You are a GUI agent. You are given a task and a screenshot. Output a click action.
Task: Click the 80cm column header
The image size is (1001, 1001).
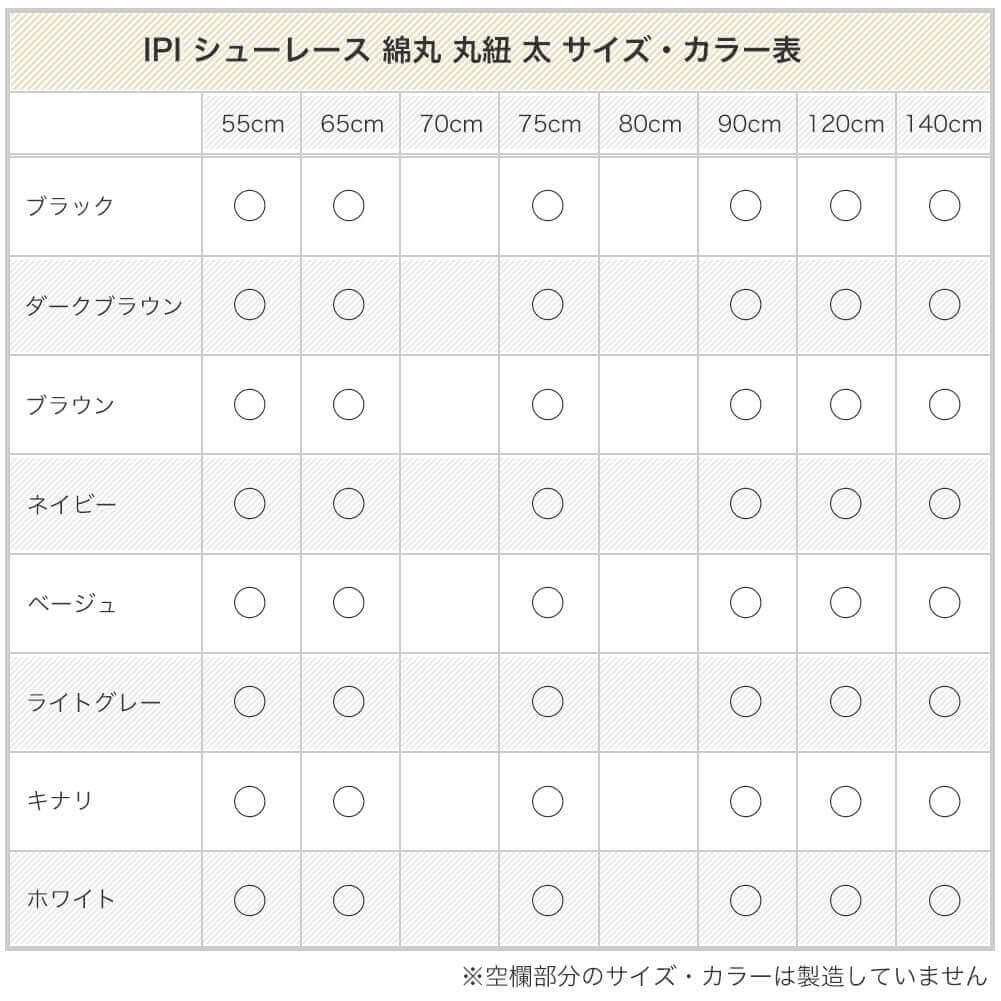650,124
